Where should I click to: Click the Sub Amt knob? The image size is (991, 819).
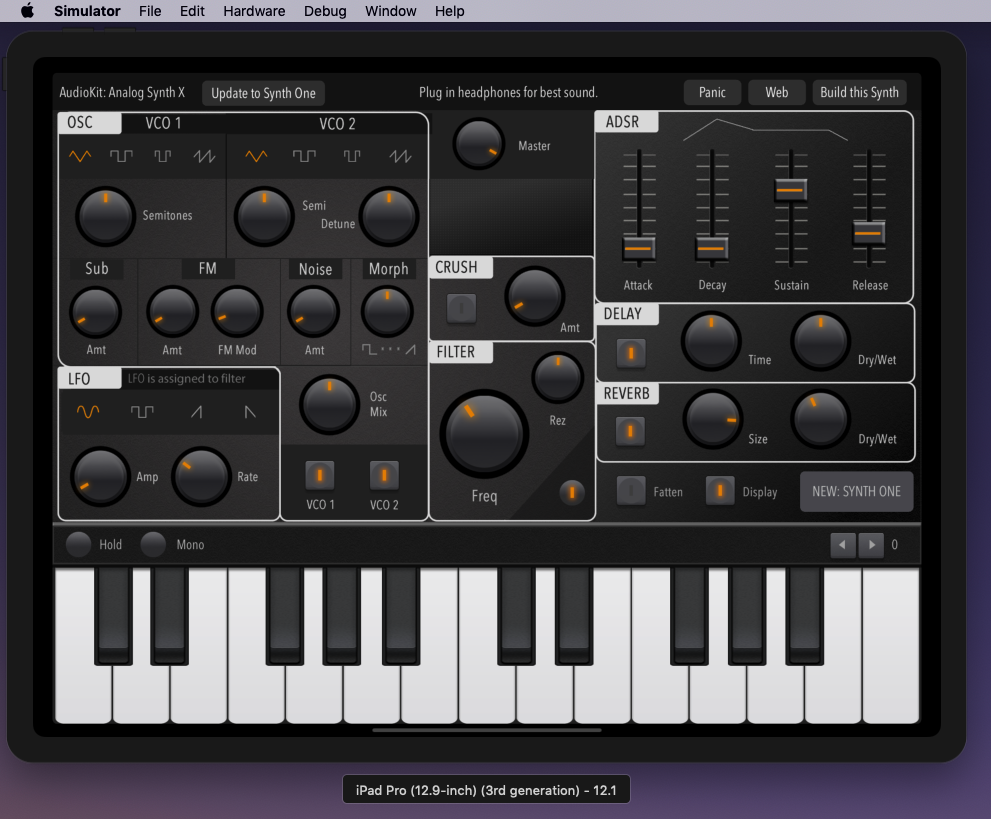tap(95, 312)
